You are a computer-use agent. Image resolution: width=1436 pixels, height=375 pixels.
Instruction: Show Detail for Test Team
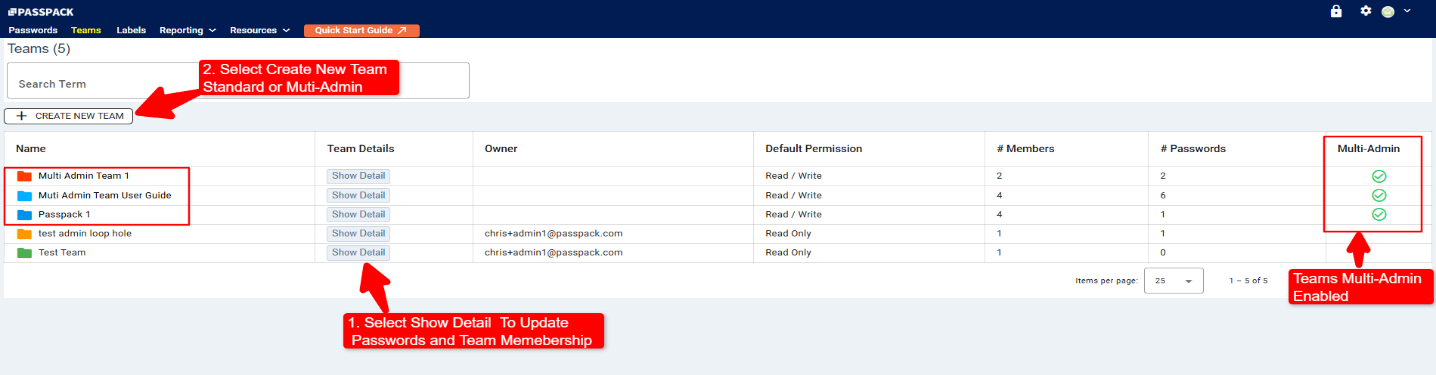tap(358, 252)
